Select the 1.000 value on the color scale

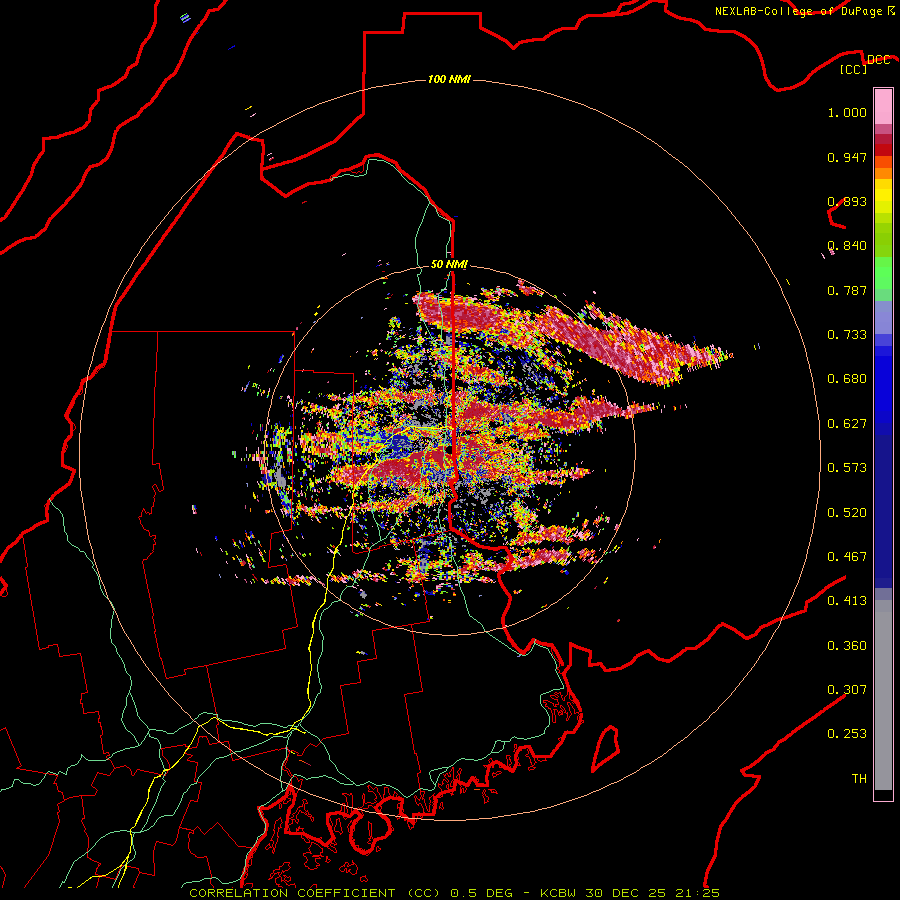tap(847, 112)
